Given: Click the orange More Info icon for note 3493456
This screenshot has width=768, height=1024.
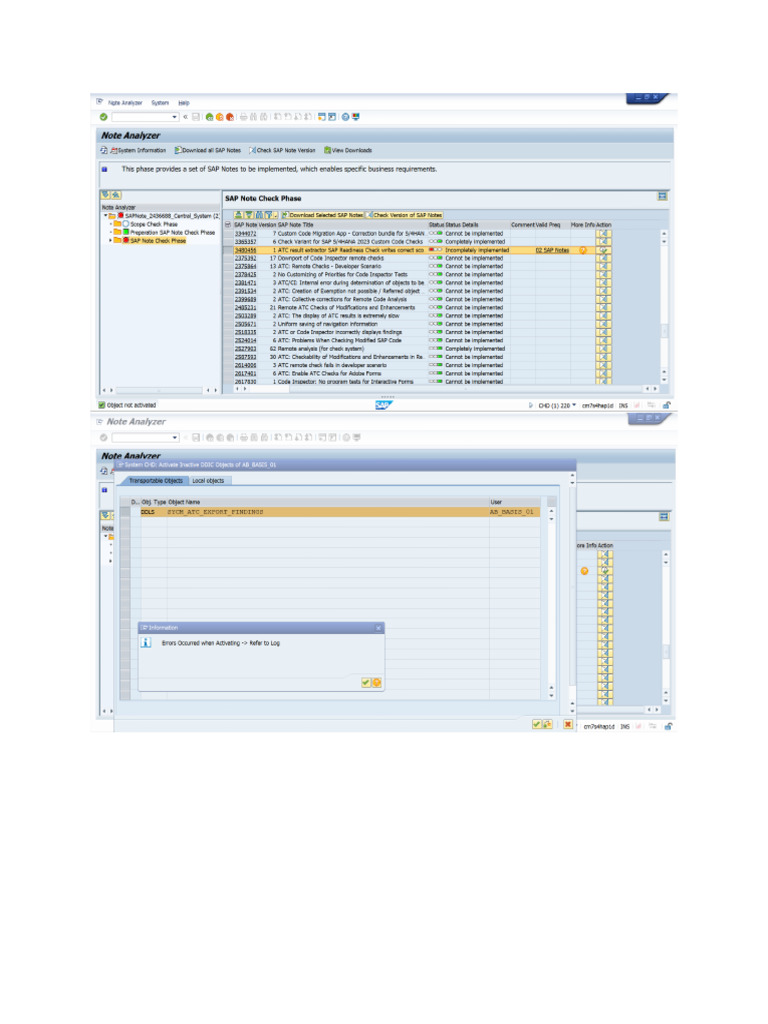Looking at the screenshot, I should coord(583,250).
